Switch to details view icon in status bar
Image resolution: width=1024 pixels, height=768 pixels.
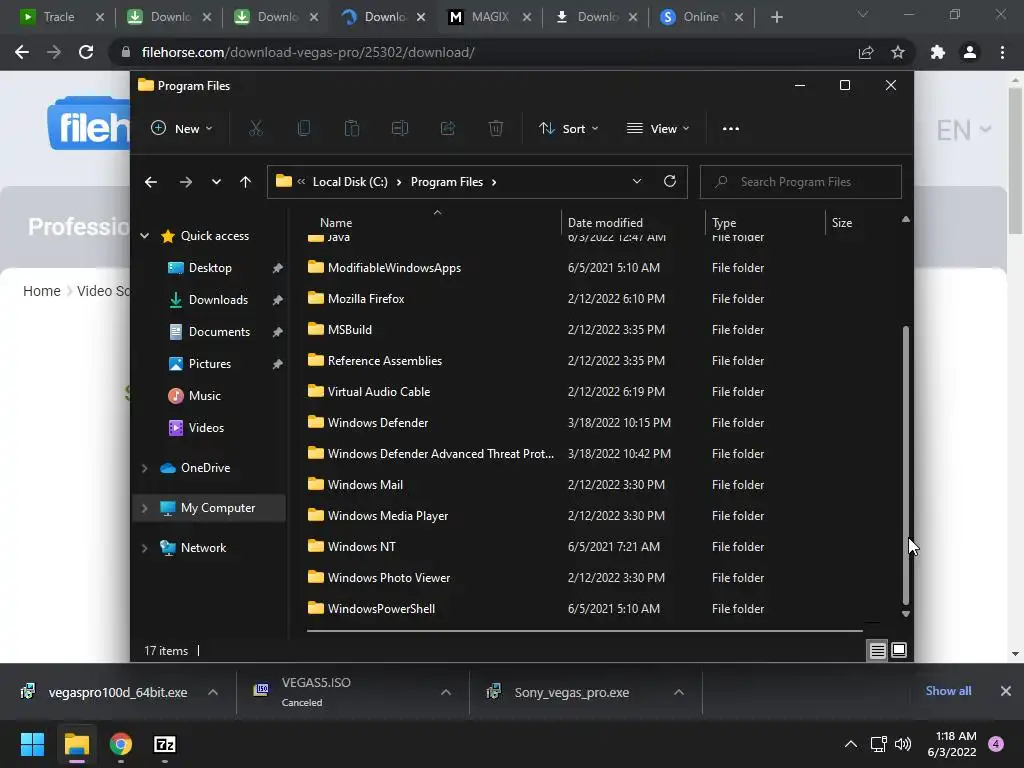(x=877, y=650)
